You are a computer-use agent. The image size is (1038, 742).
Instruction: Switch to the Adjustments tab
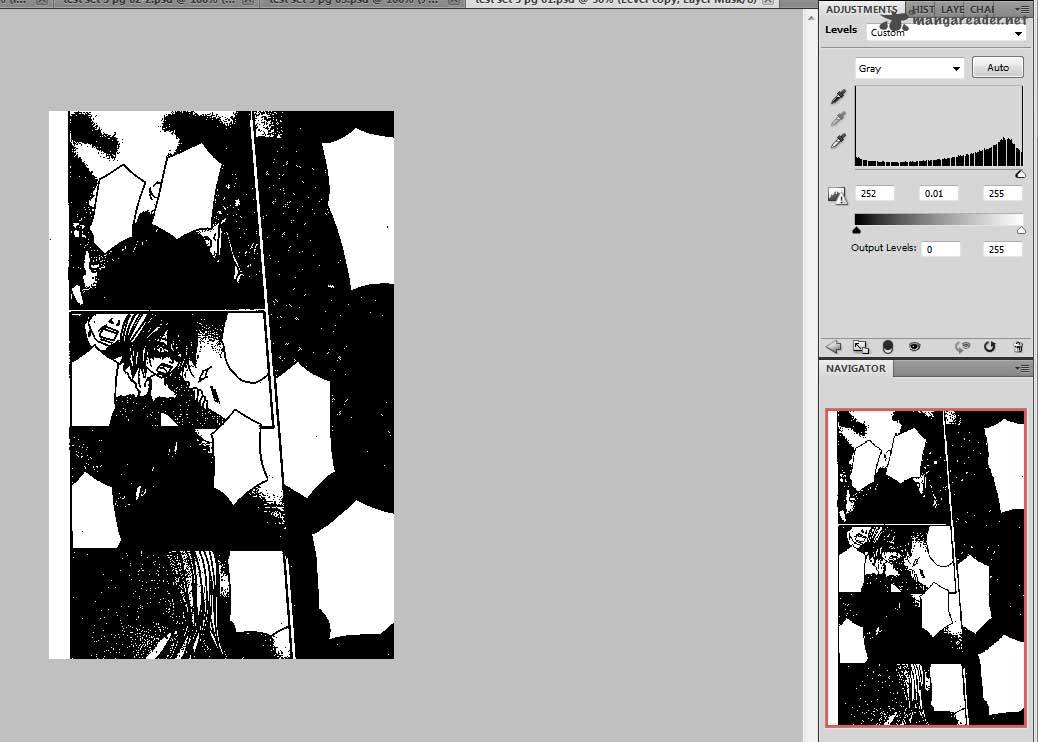(x=861, y=9)
